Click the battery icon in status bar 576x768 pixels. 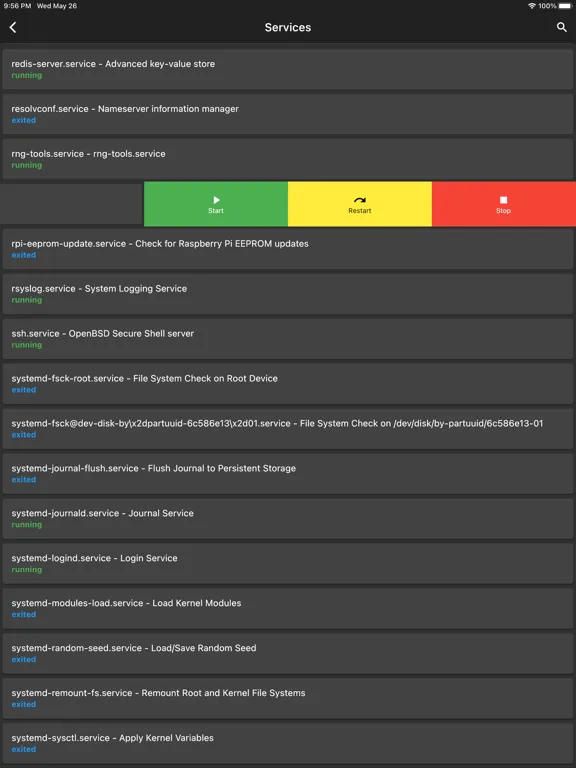click(565, 6)
